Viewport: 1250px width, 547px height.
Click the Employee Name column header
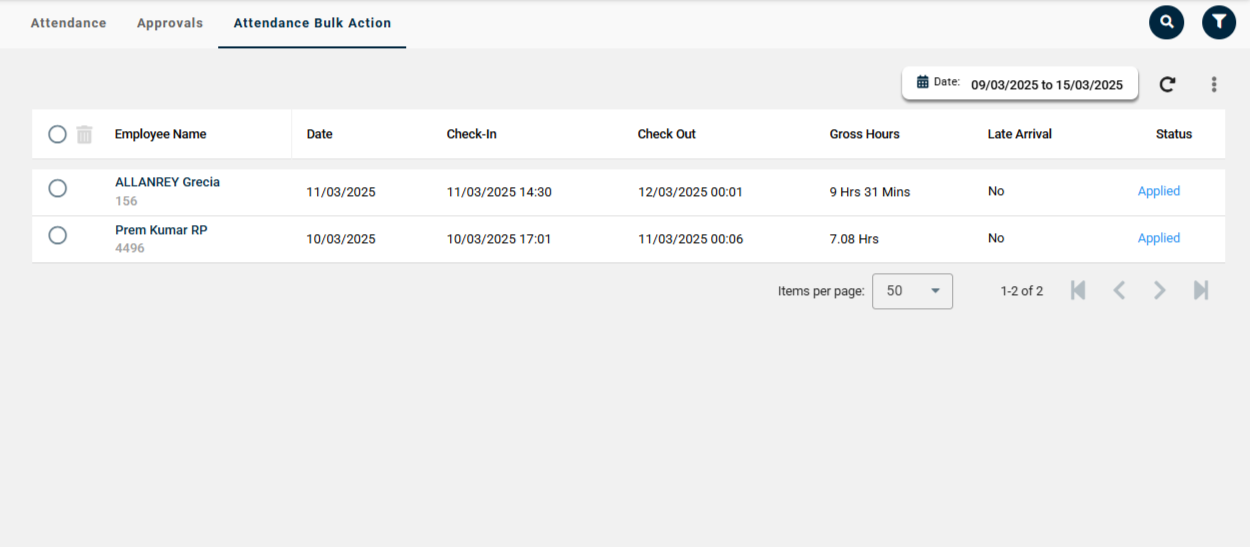pos(160,134)
